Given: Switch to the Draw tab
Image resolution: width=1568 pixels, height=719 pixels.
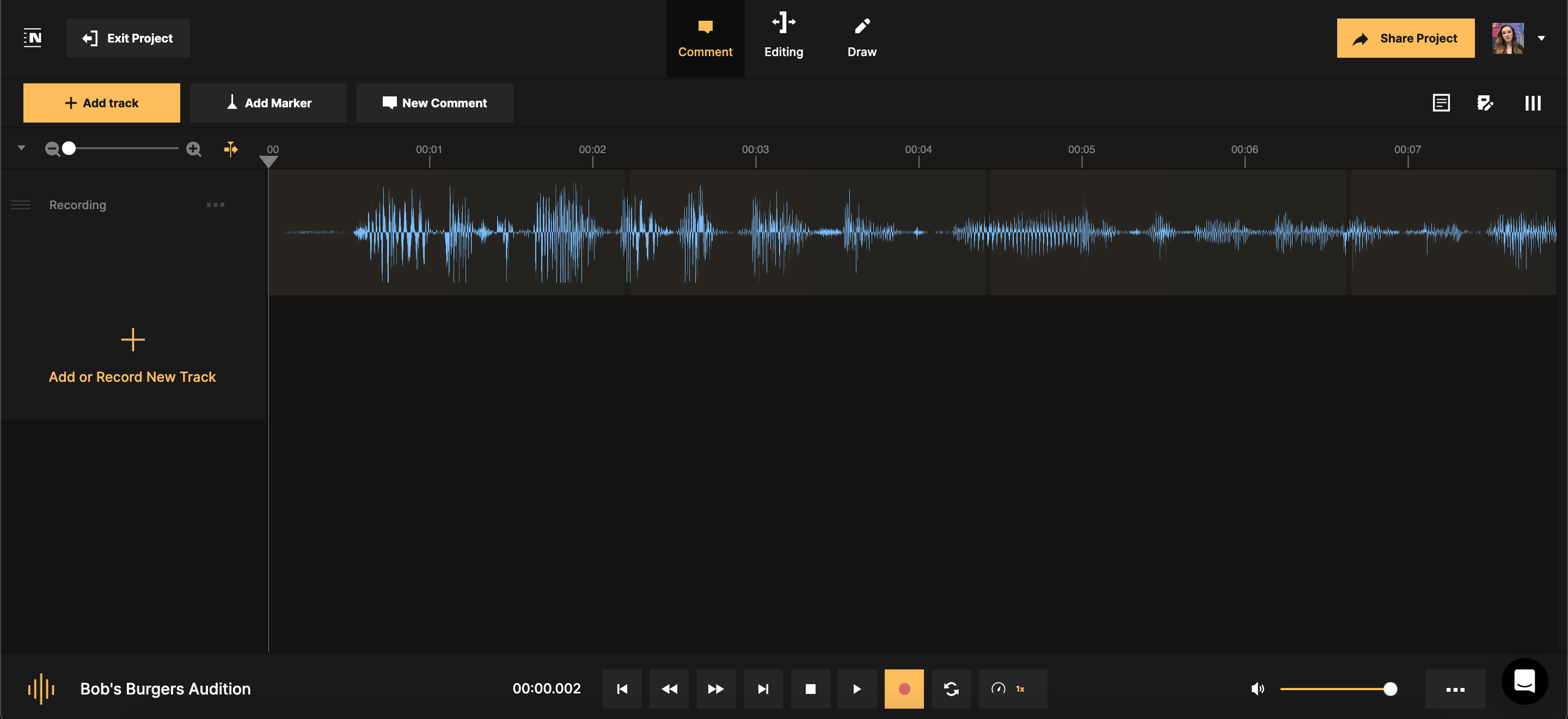Looking at the screenshot, I should 861,38.
